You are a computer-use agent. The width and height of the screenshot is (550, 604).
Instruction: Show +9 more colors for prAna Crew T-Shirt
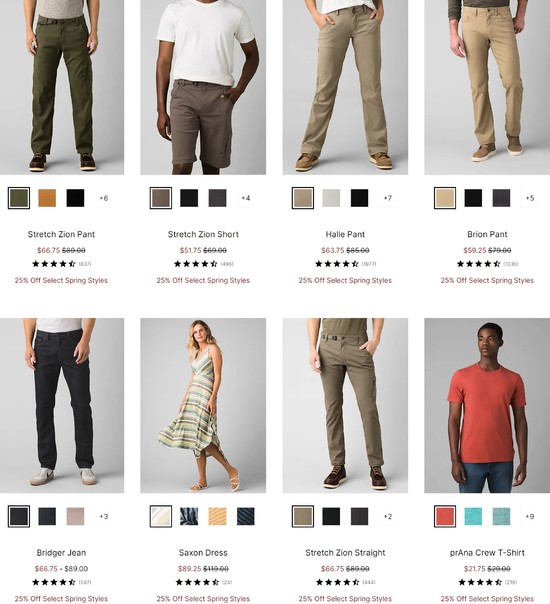point(530,517)
